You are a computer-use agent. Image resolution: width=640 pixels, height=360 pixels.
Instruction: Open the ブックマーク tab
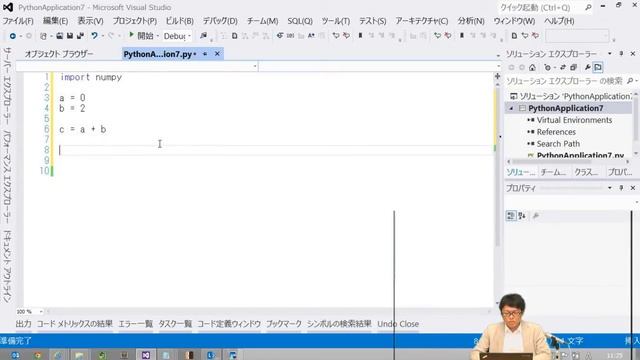pos(284,324)
